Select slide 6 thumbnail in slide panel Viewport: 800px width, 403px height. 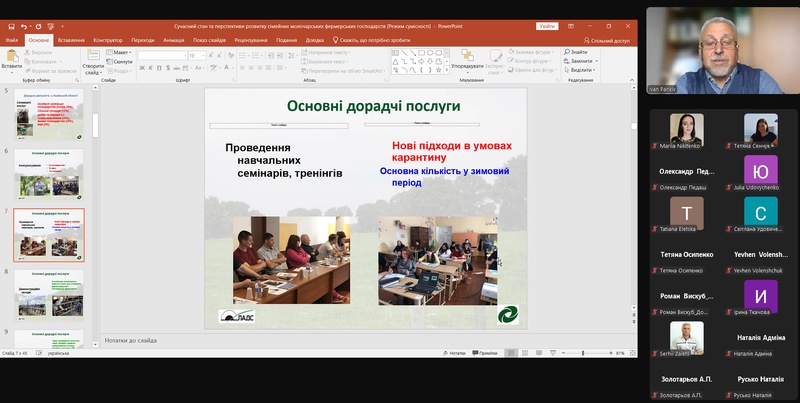click(x=50, y=178)
